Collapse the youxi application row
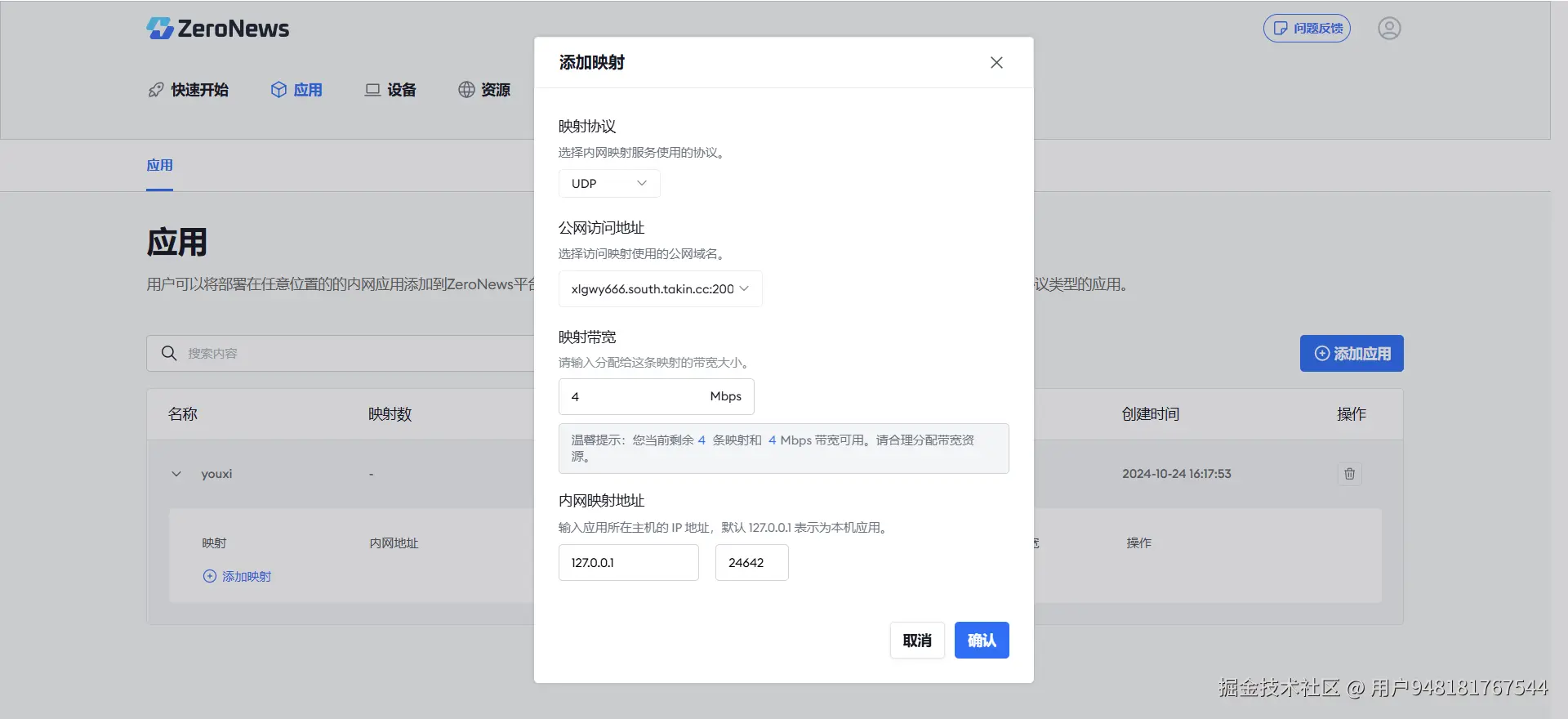Screen dimensions: 1568x719 pos(176,474)
